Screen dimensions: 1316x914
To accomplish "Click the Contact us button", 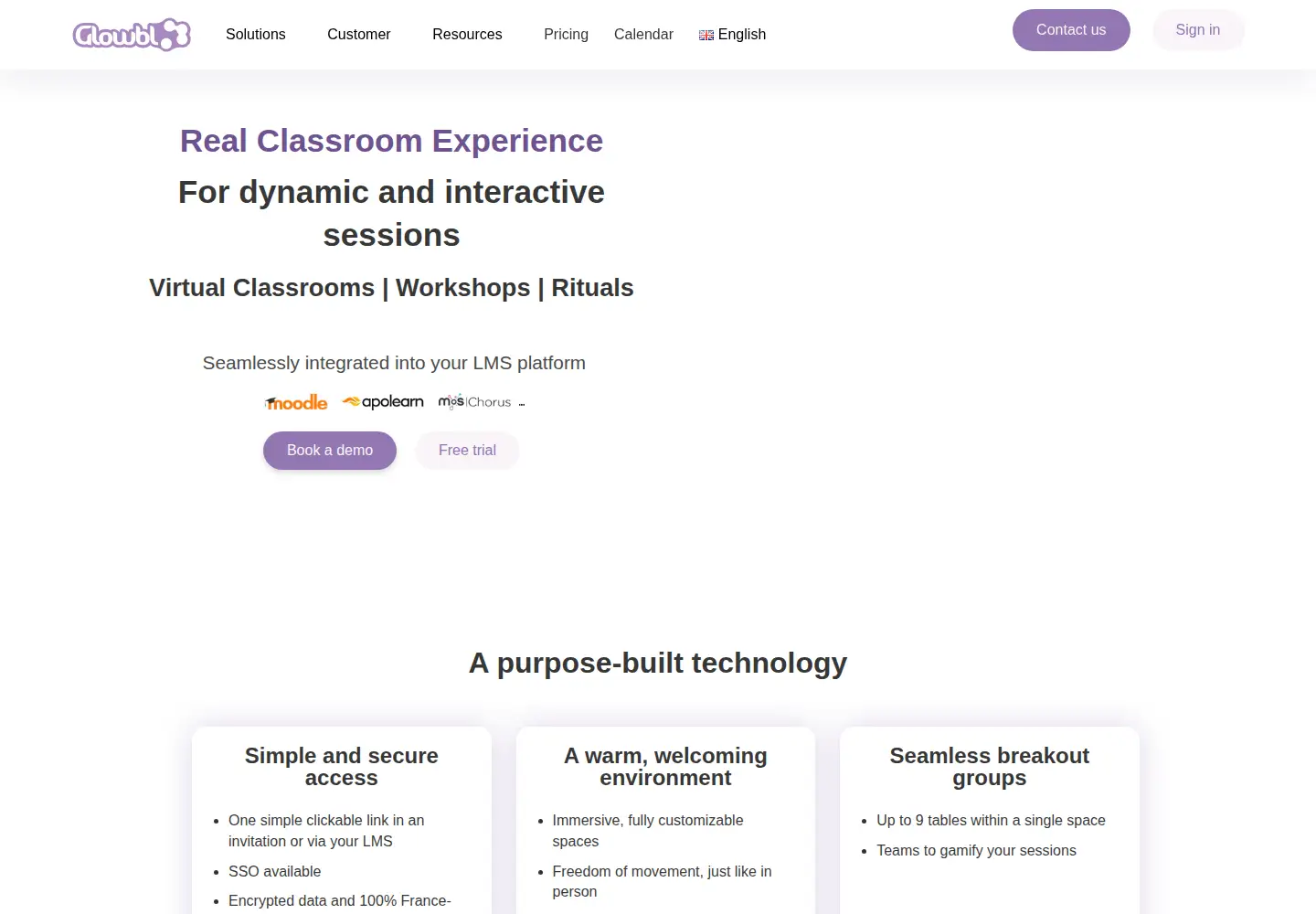I will pos(1071,30).
